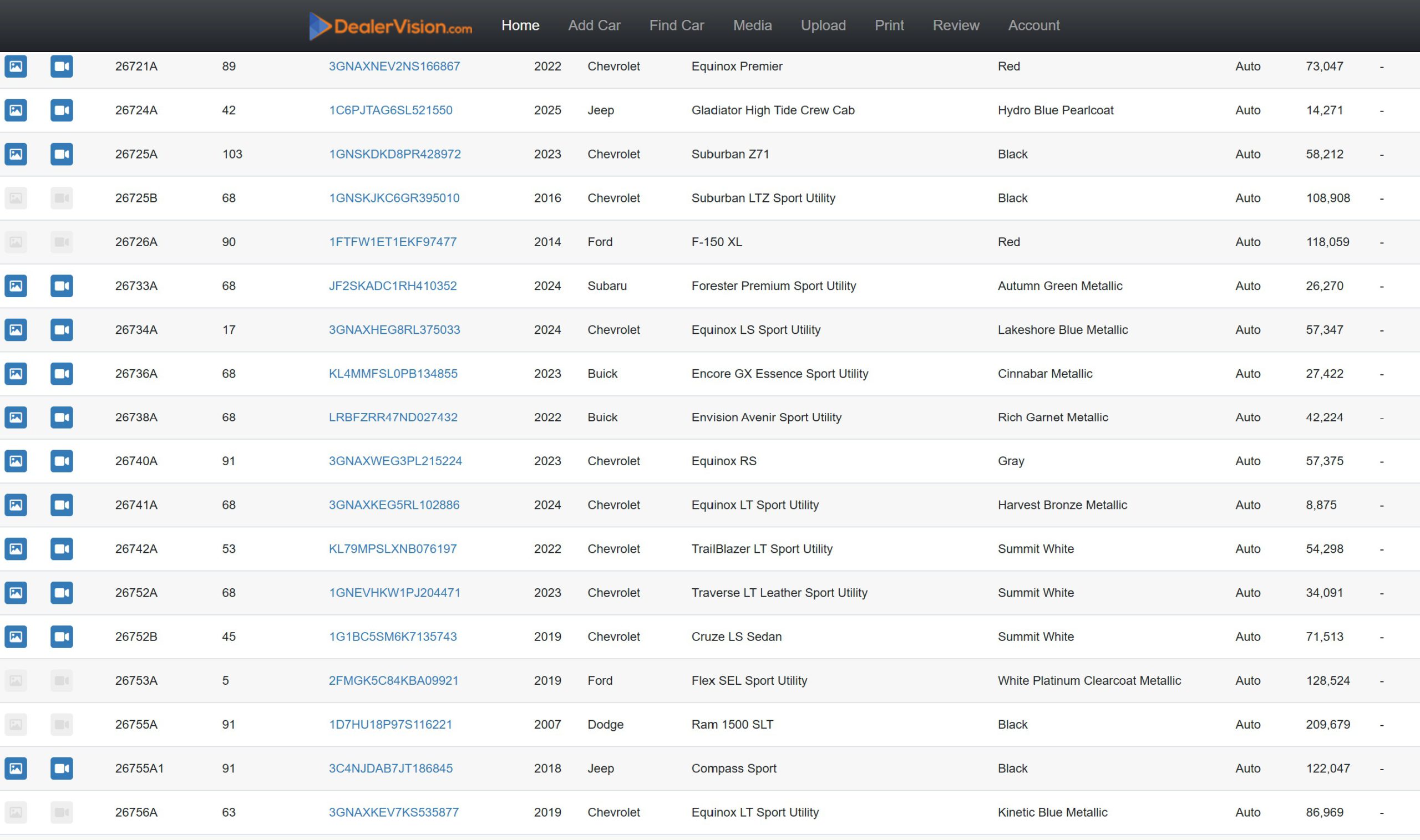The width and height of the screenshot is (1420, 840).
Task: Open VIN 3GNAXKEV7KS535877 link
Action: (x=394, y=812)
